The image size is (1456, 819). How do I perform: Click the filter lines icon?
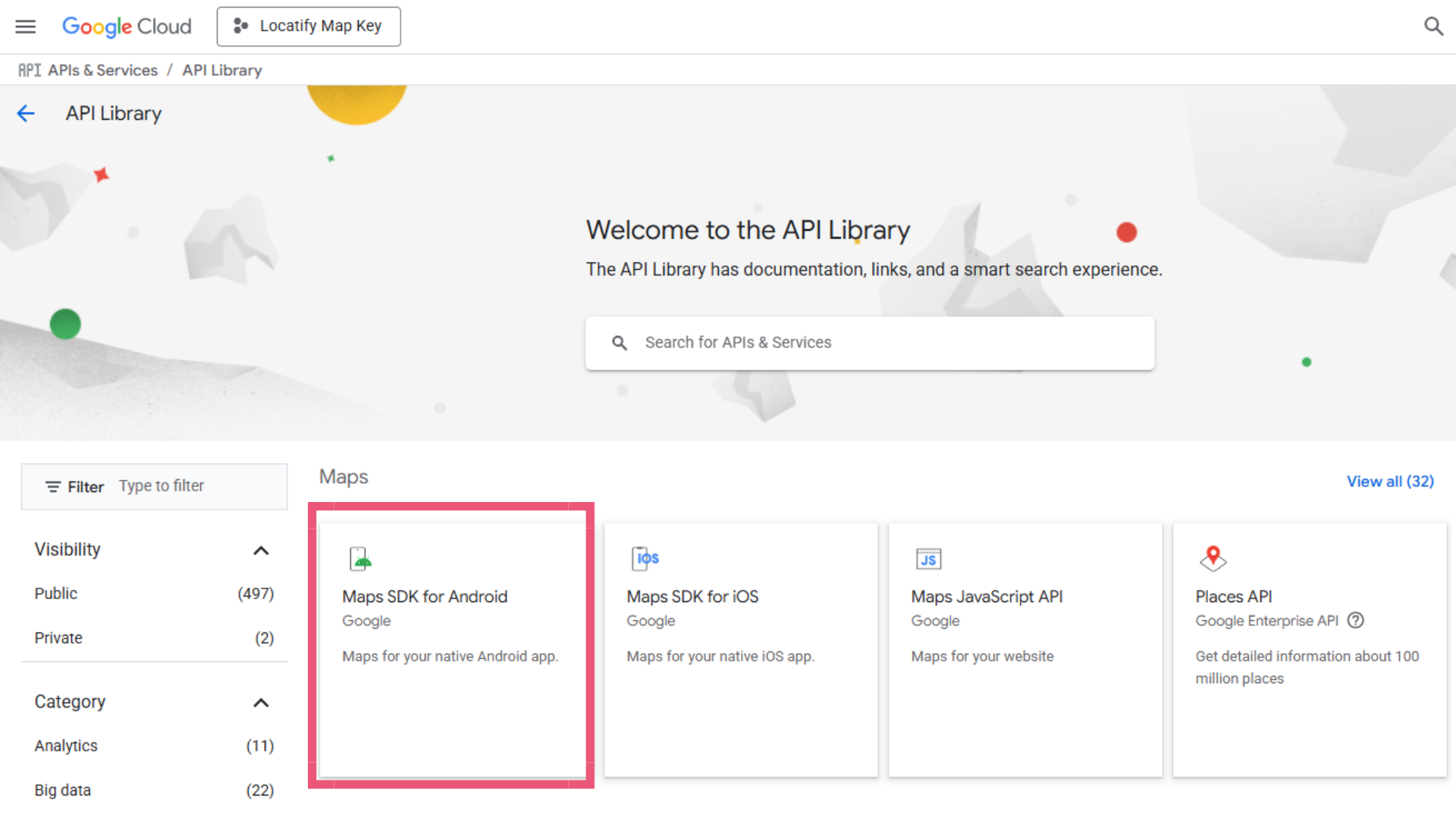53,487
